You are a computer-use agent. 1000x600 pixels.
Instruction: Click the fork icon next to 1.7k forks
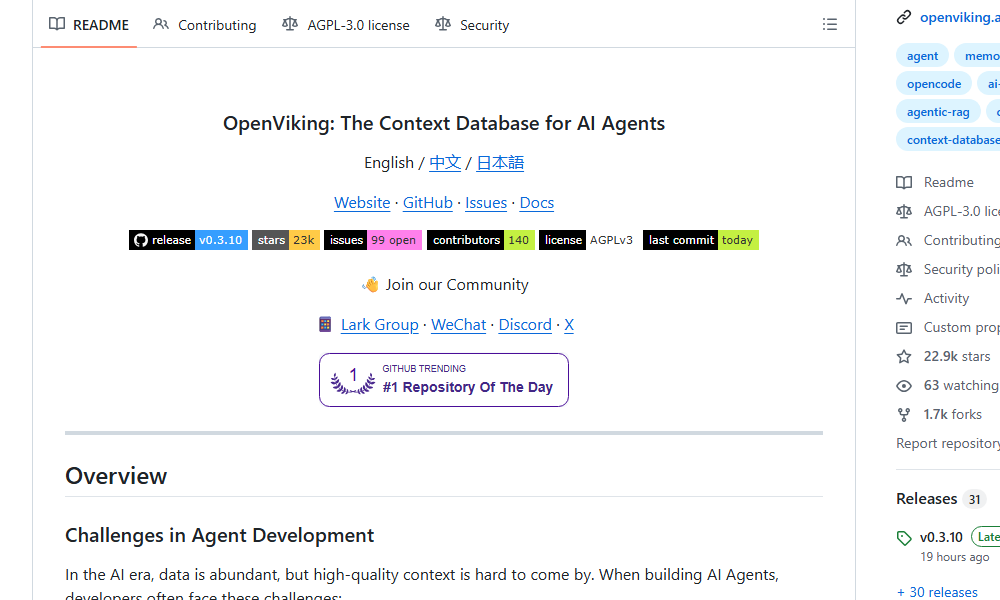[906, 414]
